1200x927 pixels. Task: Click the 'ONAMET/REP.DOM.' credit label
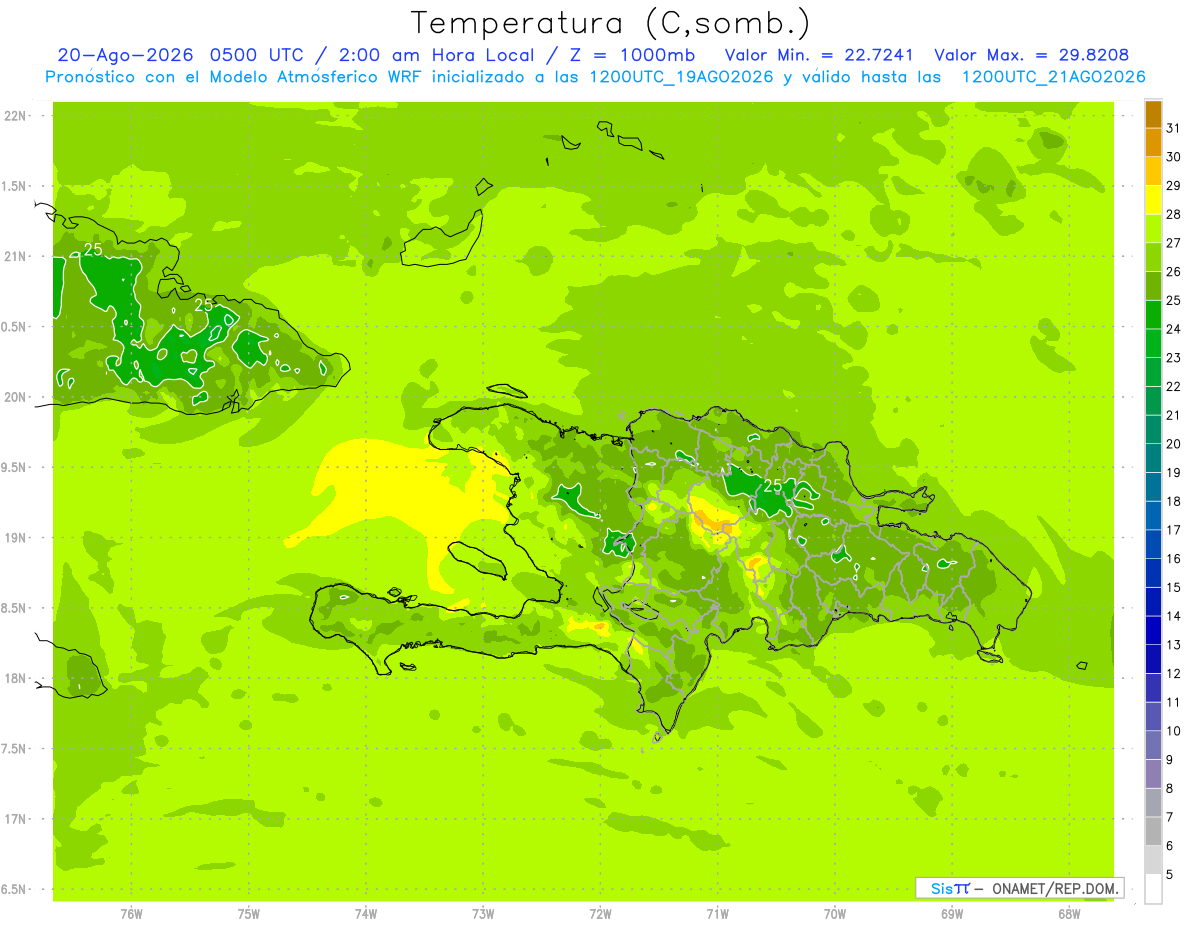tap(1055, 888)
